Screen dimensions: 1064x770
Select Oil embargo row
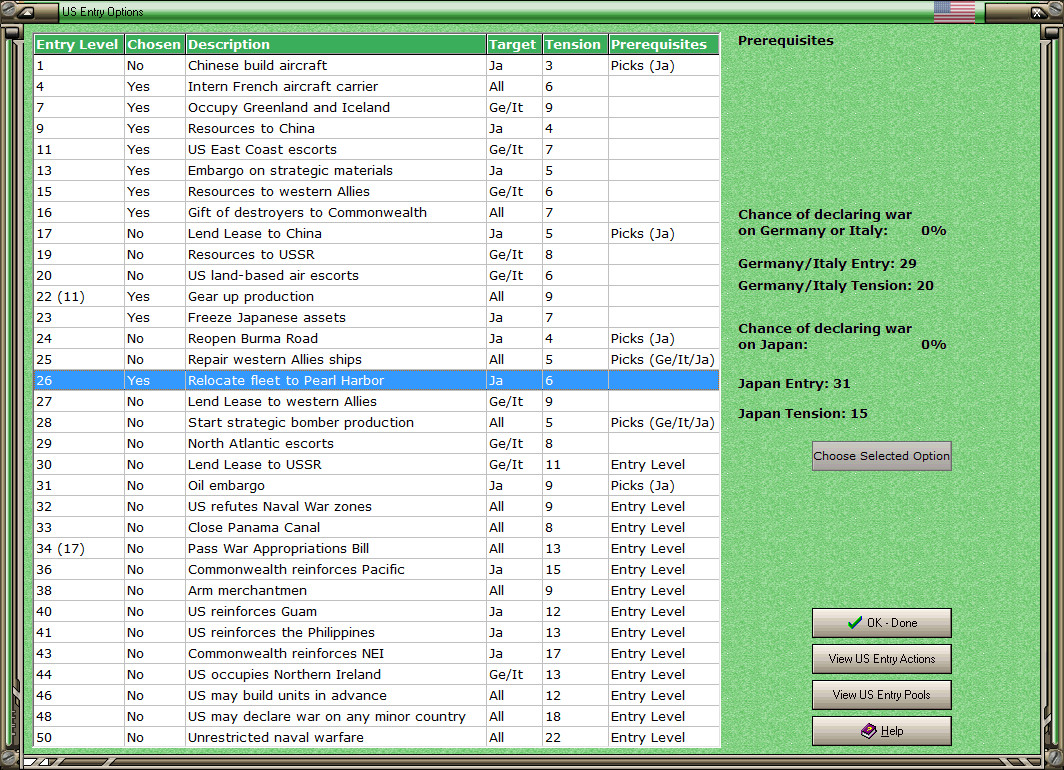click(377, 486)
